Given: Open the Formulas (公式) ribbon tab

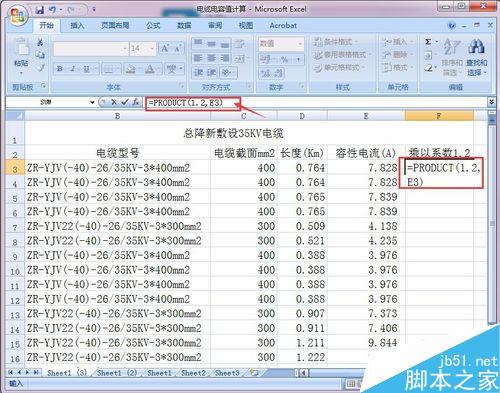Looking at the screenshot, I should 153,25.
